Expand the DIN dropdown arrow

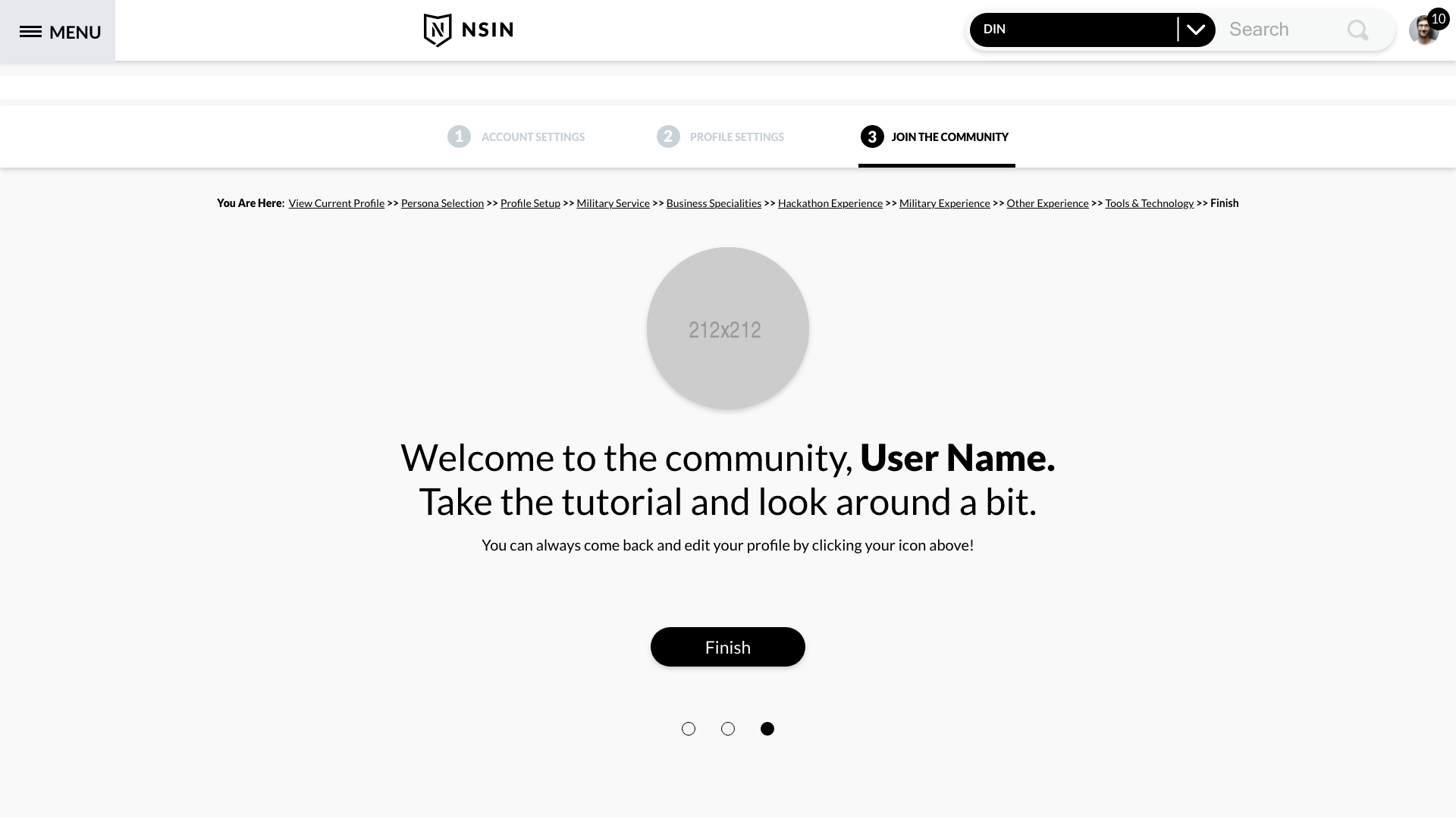pyautogui.click(x=1196, y=30)
